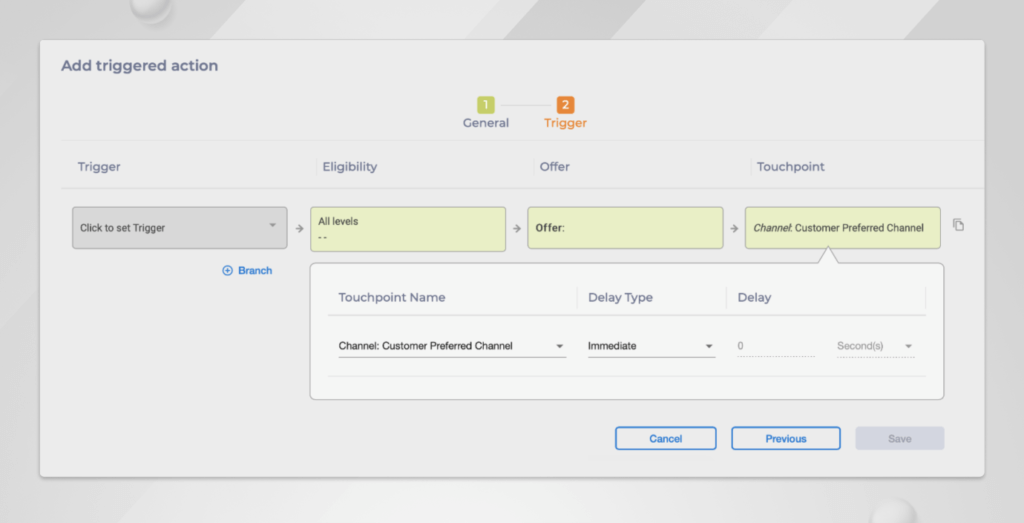Switch to the General step tab
Viewport: 1024px width, 523px height.
(485, 123)
